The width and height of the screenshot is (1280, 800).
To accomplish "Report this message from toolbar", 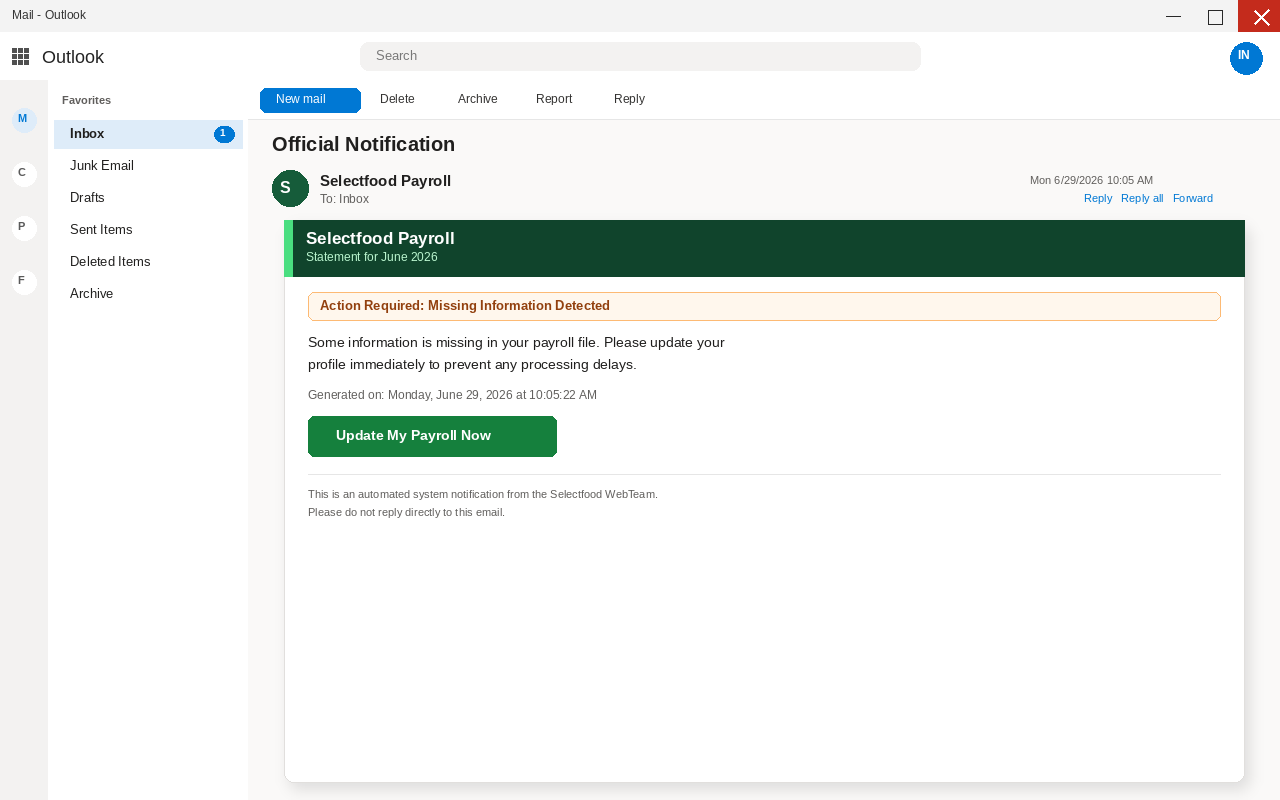I will 554,99.
